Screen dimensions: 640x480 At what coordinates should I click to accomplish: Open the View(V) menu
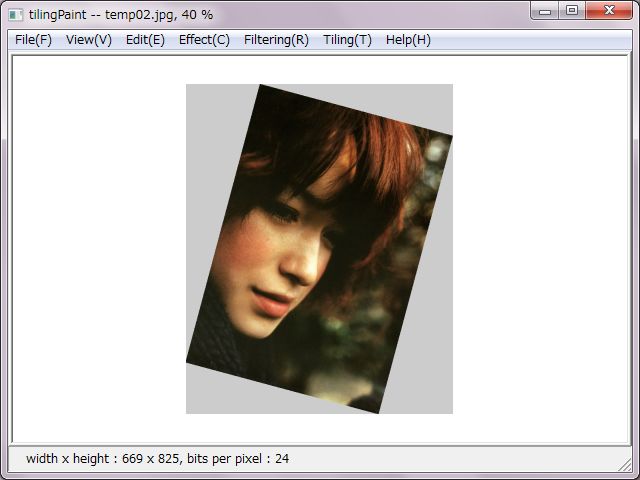pyautogui.click(x=89, y=40)
